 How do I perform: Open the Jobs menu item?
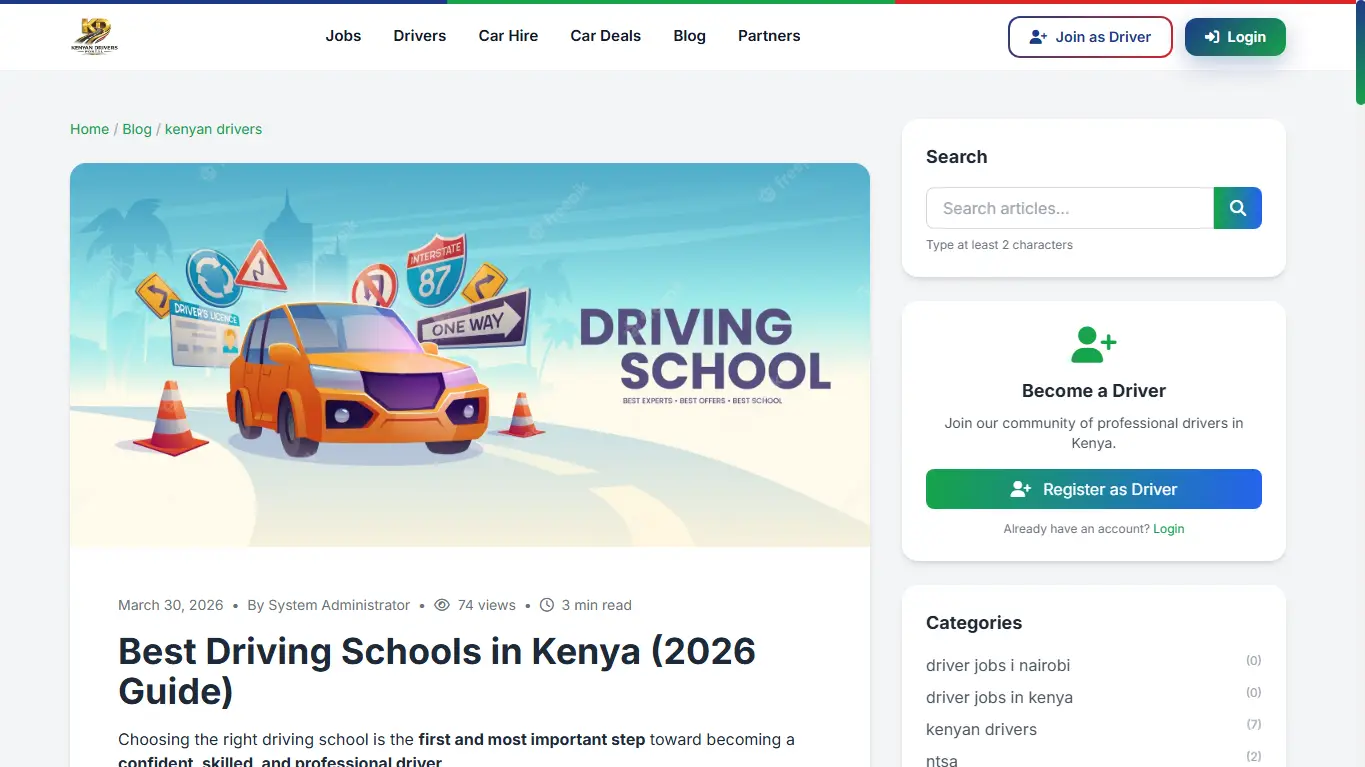pos(343,36)
